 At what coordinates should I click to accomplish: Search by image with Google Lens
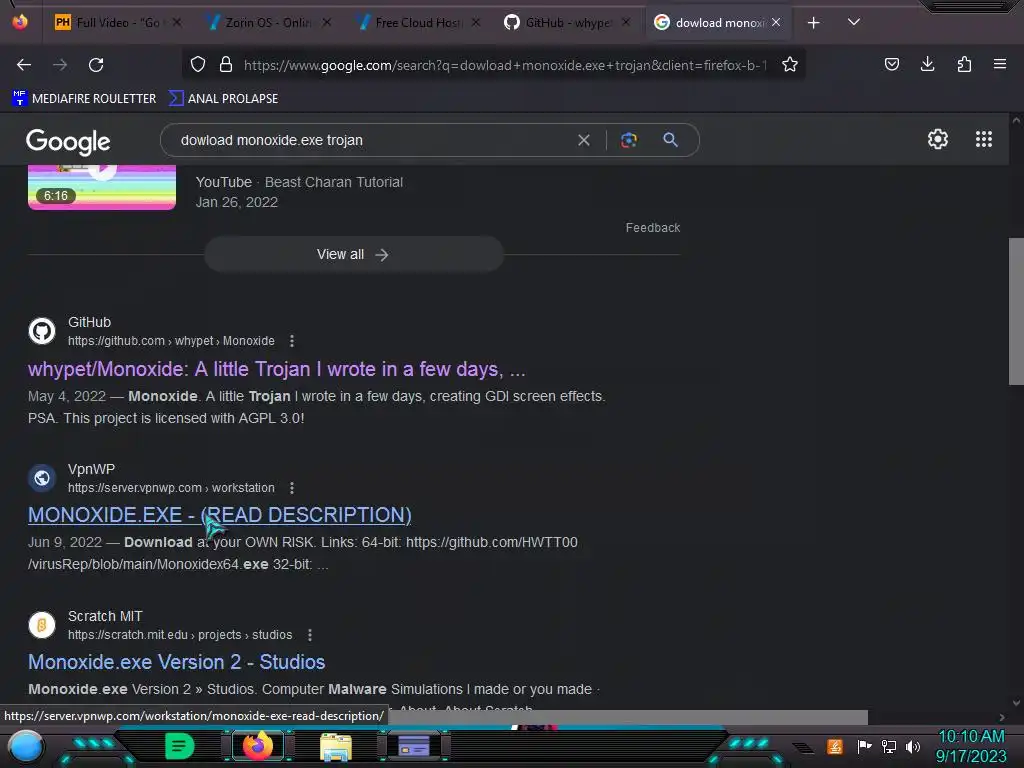point(628,140)
